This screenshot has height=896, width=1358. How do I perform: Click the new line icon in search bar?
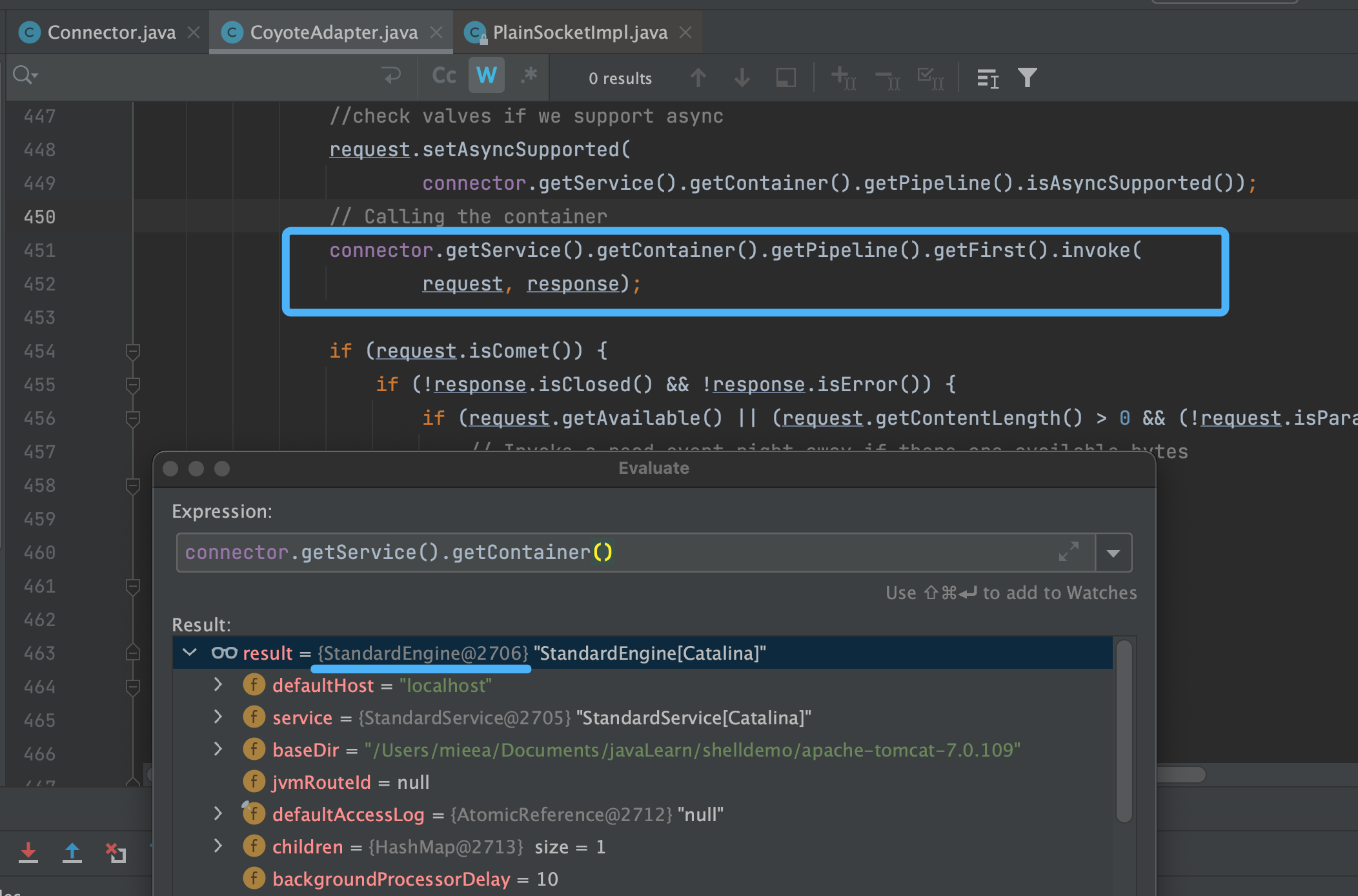pos(391,76)
